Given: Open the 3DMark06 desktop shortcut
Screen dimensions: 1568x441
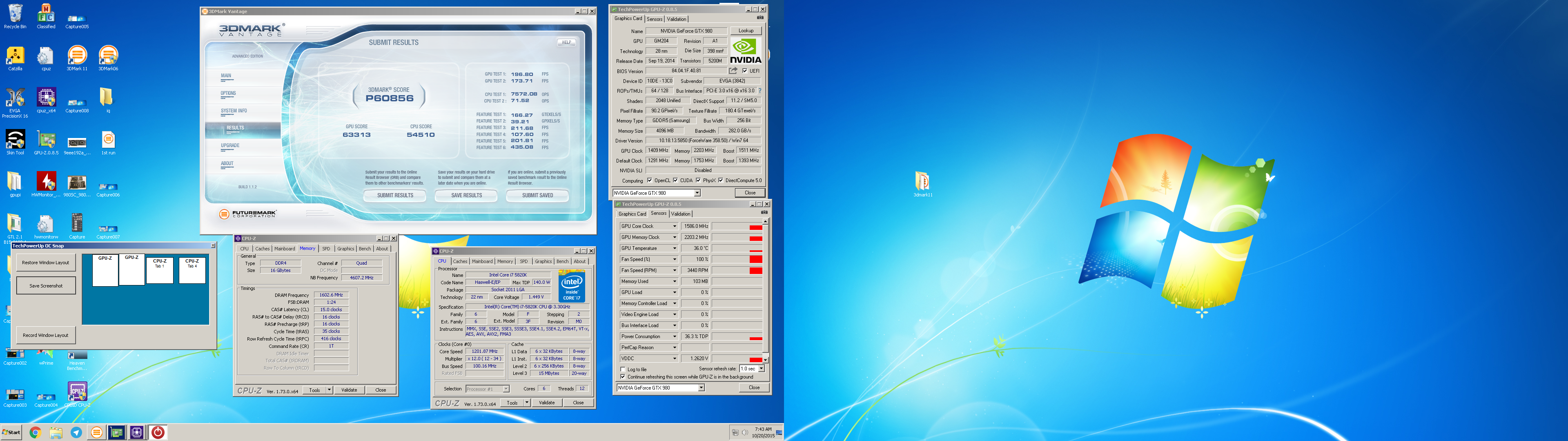Looking at the screenshot, I should (108, 58).
